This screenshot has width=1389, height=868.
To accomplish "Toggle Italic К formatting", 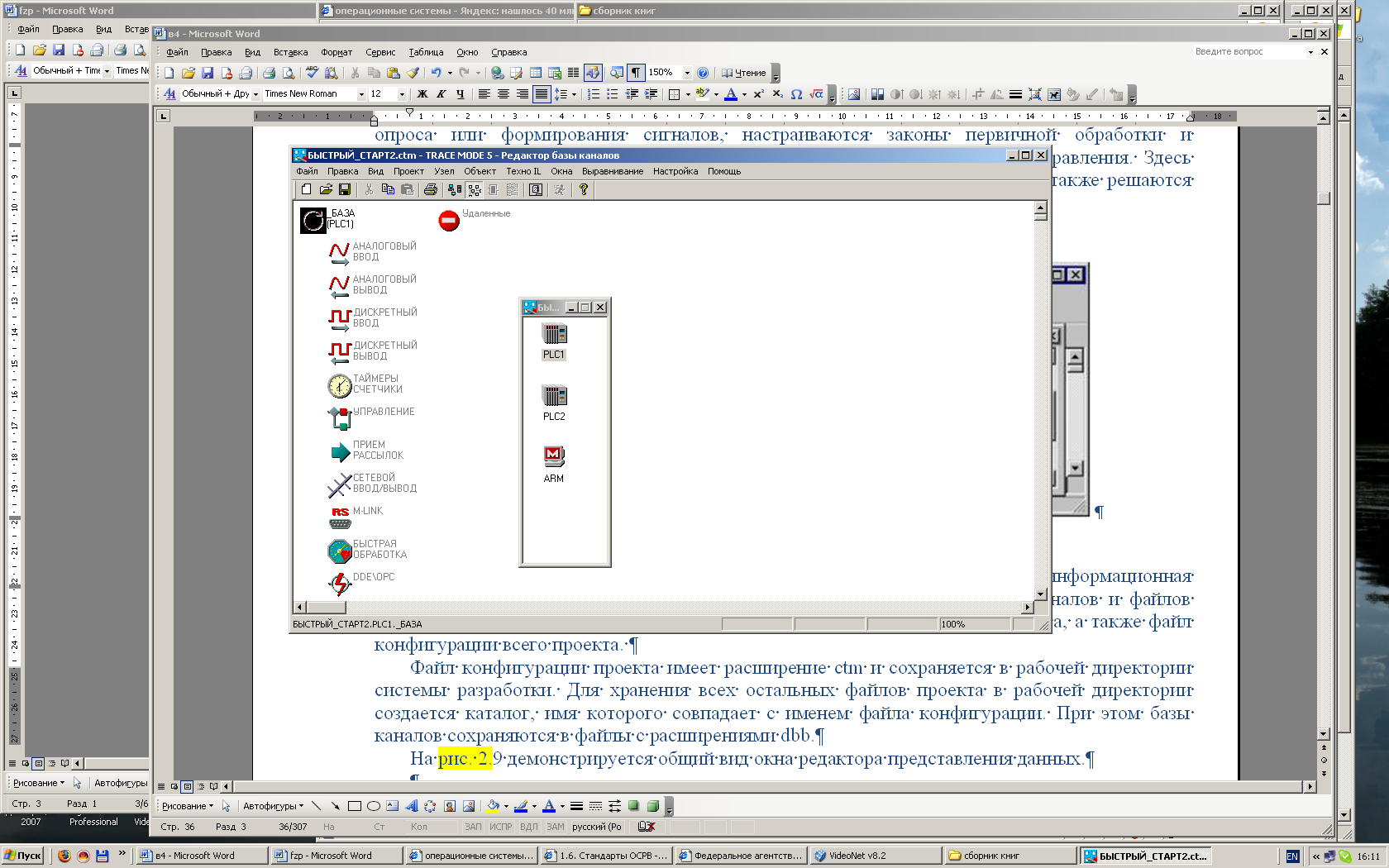I will coord(442,94).
